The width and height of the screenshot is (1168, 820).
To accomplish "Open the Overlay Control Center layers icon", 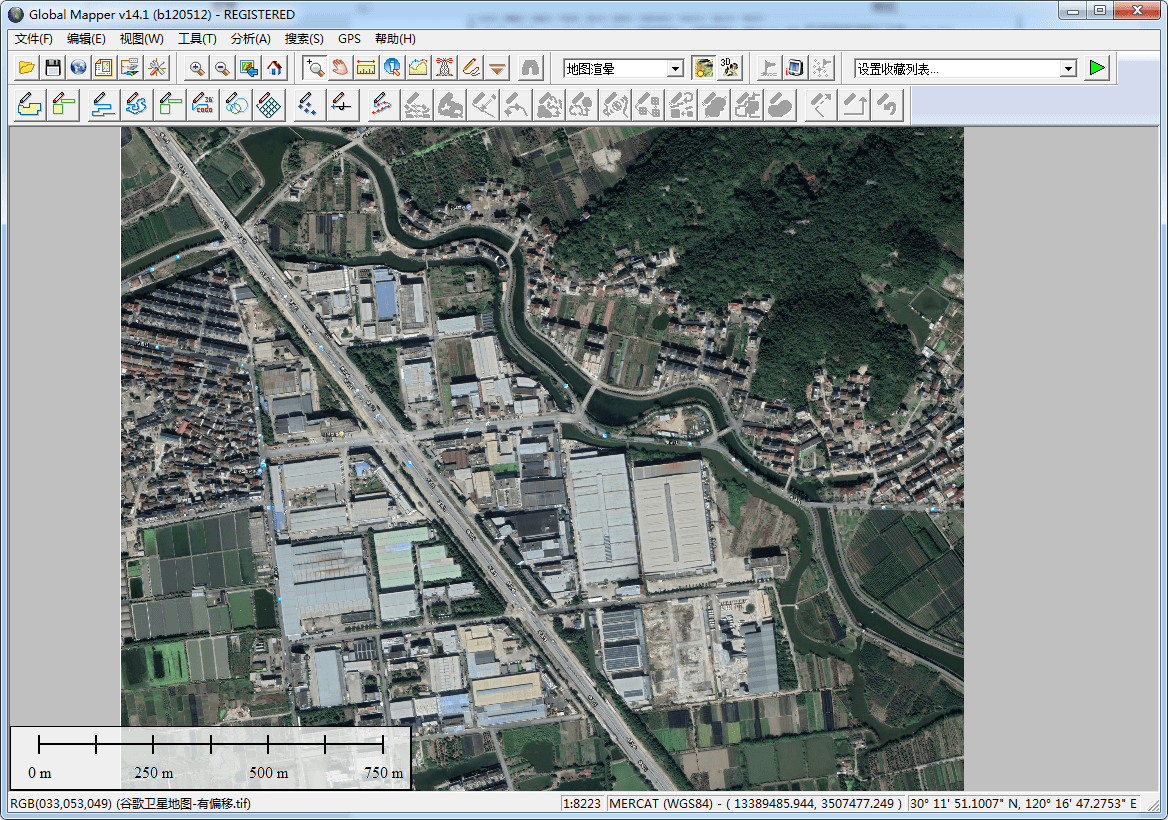I will [x=130, y=68].
